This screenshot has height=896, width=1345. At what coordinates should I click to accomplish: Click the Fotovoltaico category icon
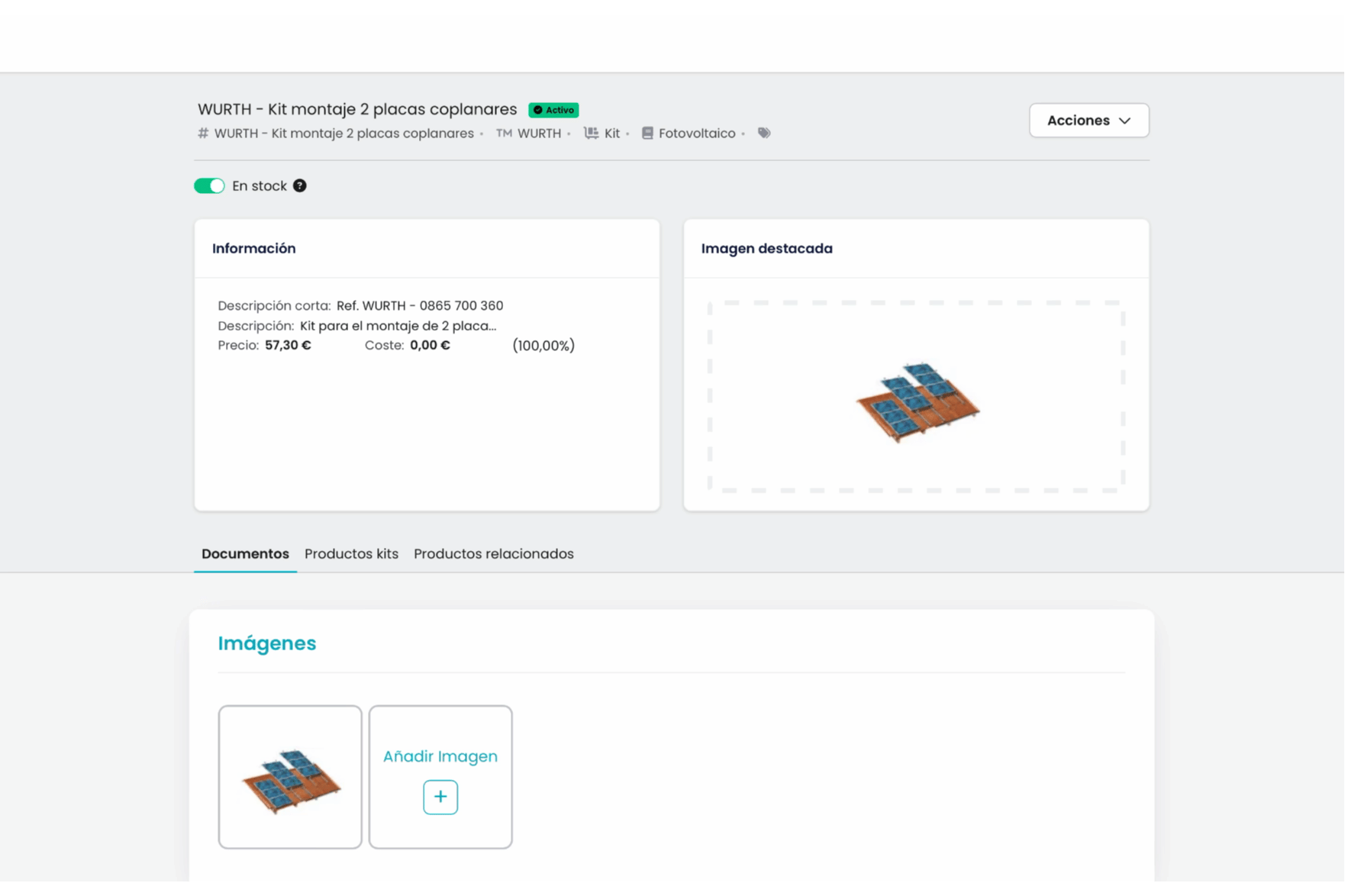point(647,133)
